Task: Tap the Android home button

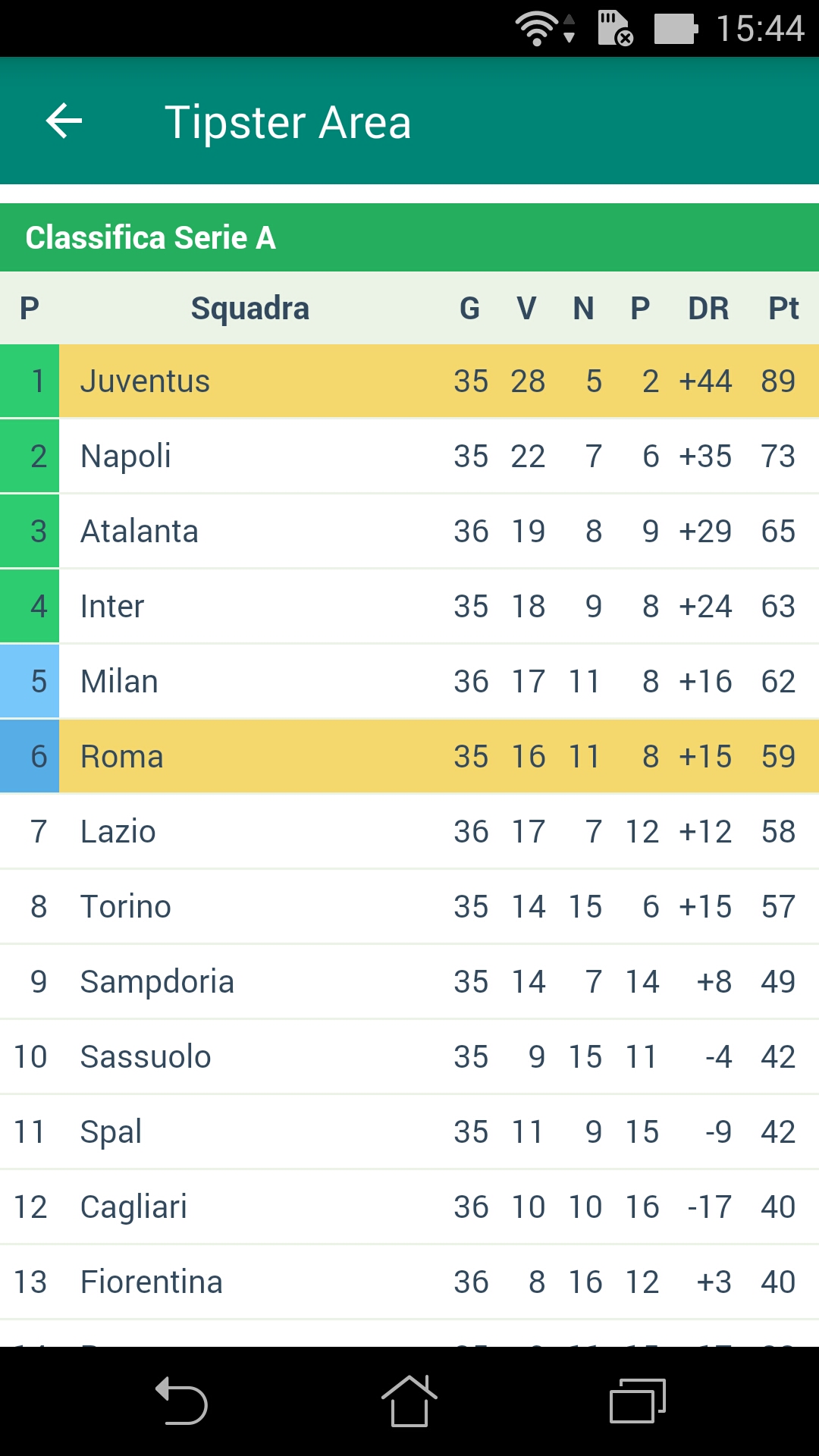Action: 409,1401
